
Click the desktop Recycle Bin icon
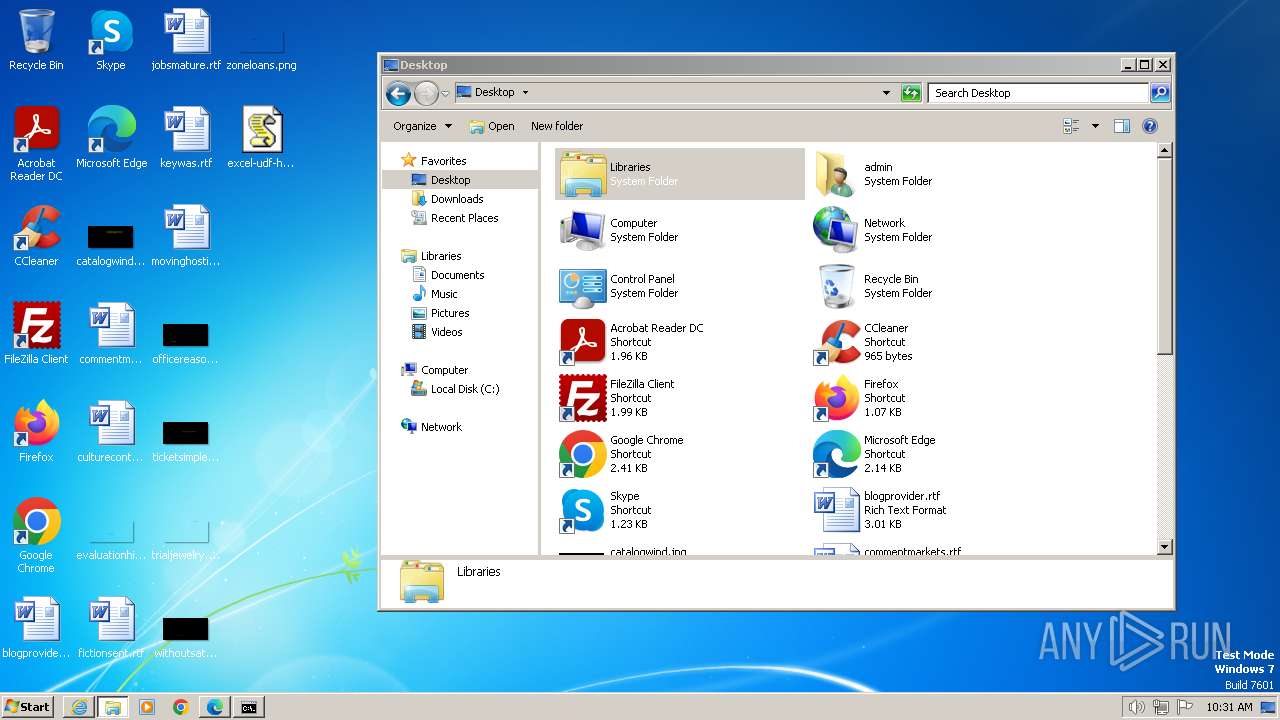pyautogui.click(x=36, y=40)
